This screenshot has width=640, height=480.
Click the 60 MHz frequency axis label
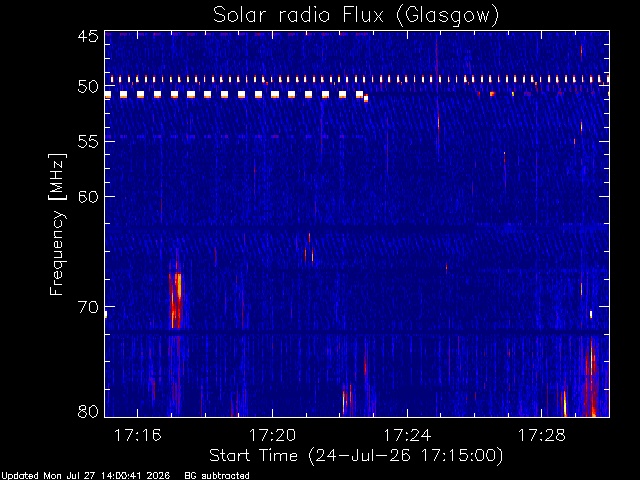[x=88, y=197]
